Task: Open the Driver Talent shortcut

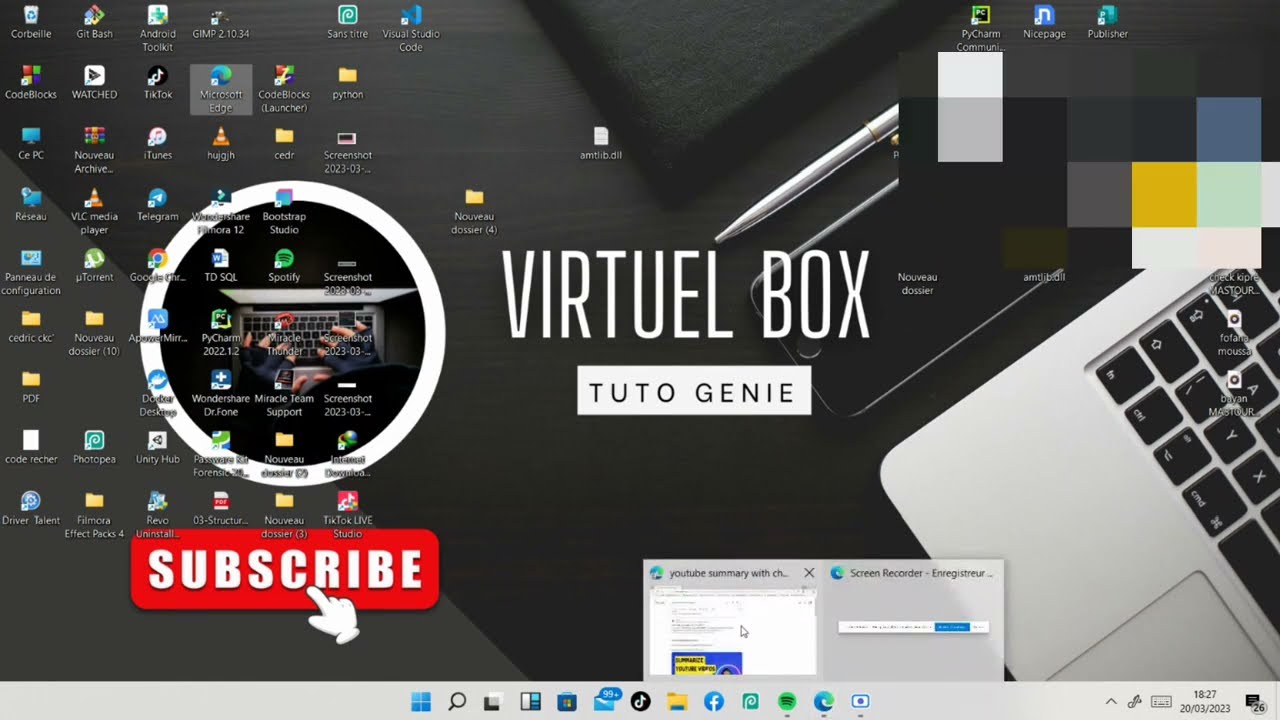Action: [x=31, y=509]
